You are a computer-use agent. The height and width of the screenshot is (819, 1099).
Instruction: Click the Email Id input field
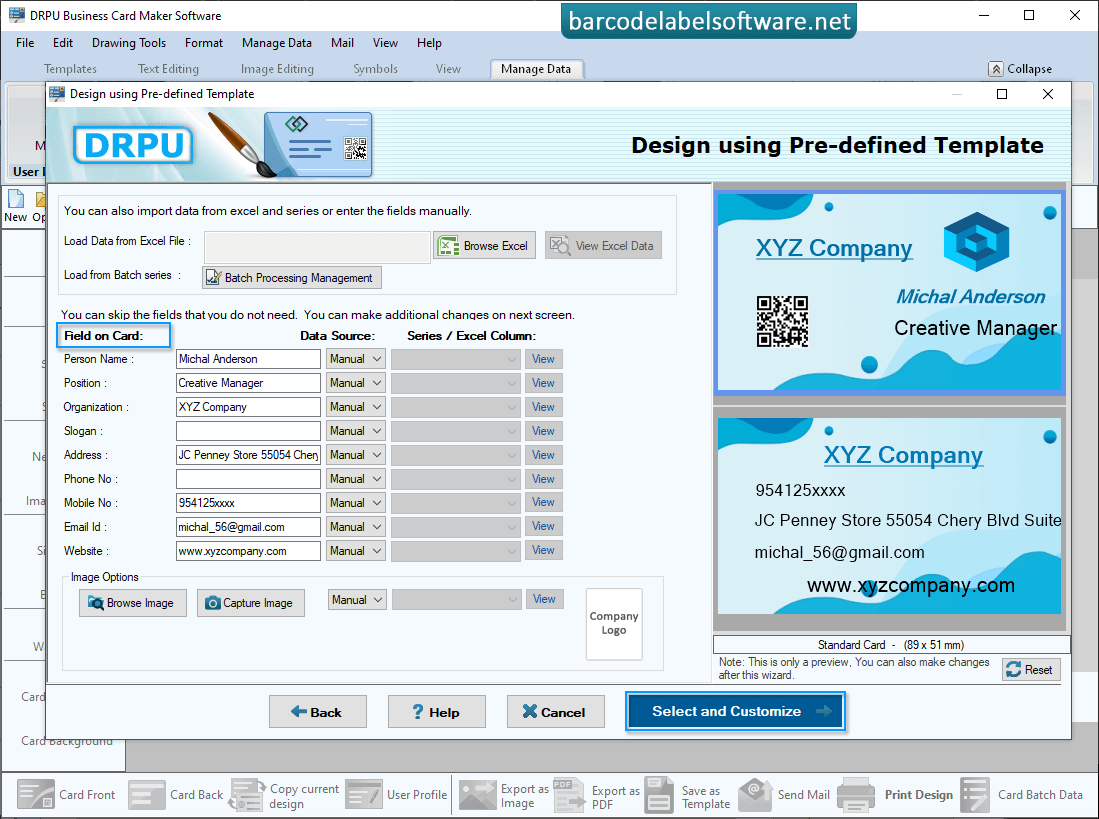tap(248, 527)
